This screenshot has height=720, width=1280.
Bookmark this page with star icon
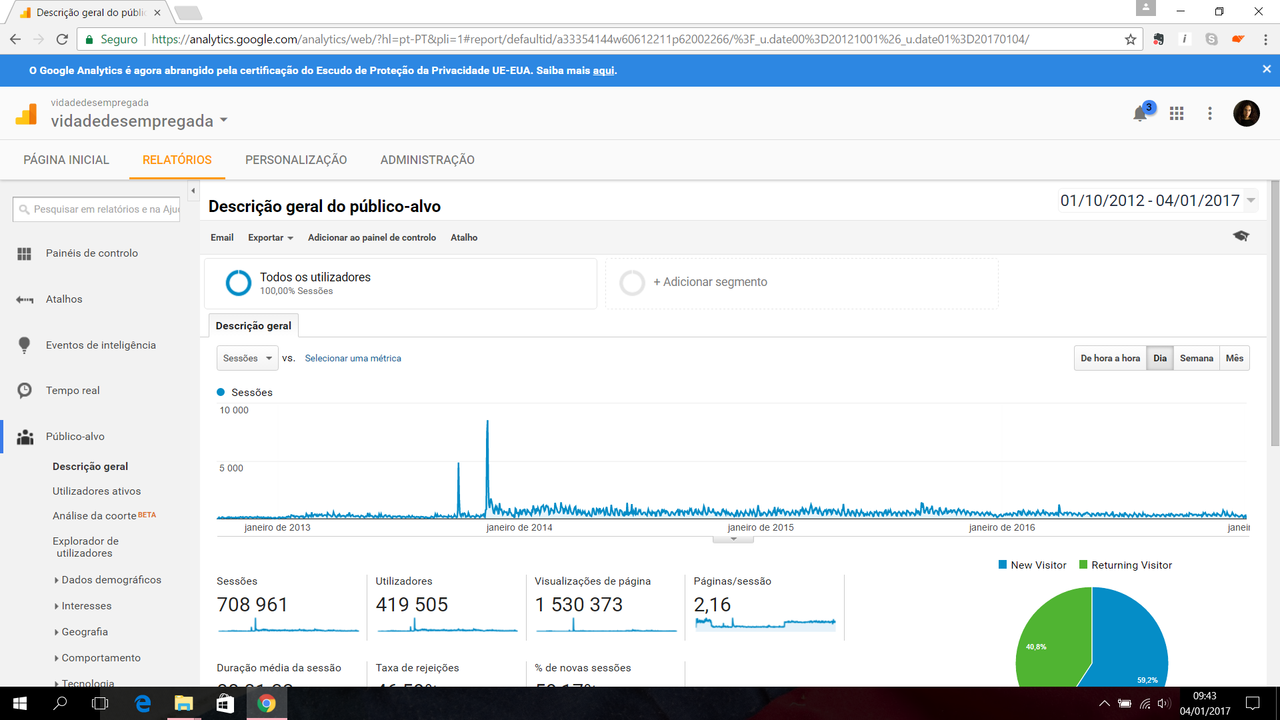(1131, 39)
